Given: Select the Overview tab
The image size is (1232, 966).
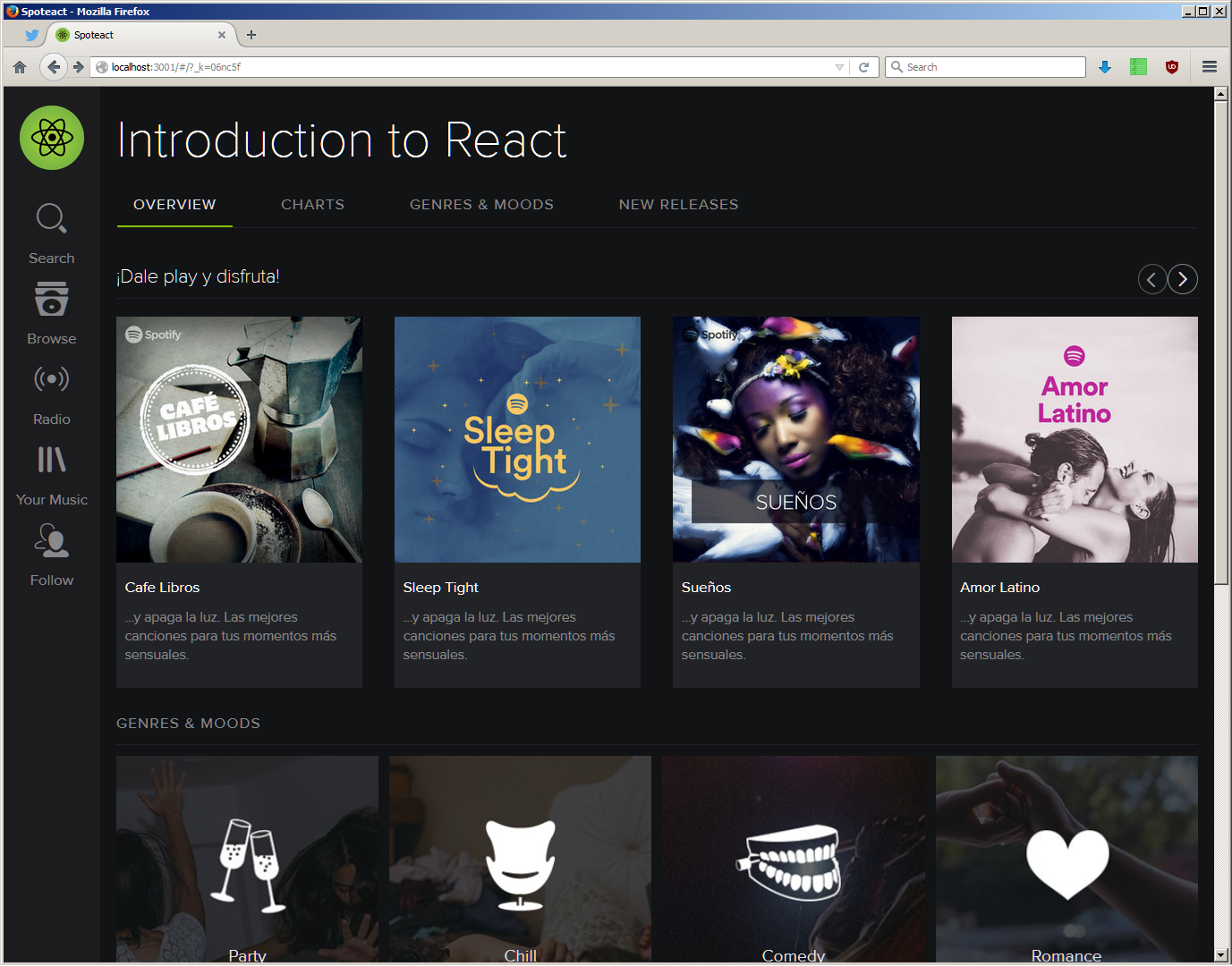Looking at the screenshot, I should (174, 205).
